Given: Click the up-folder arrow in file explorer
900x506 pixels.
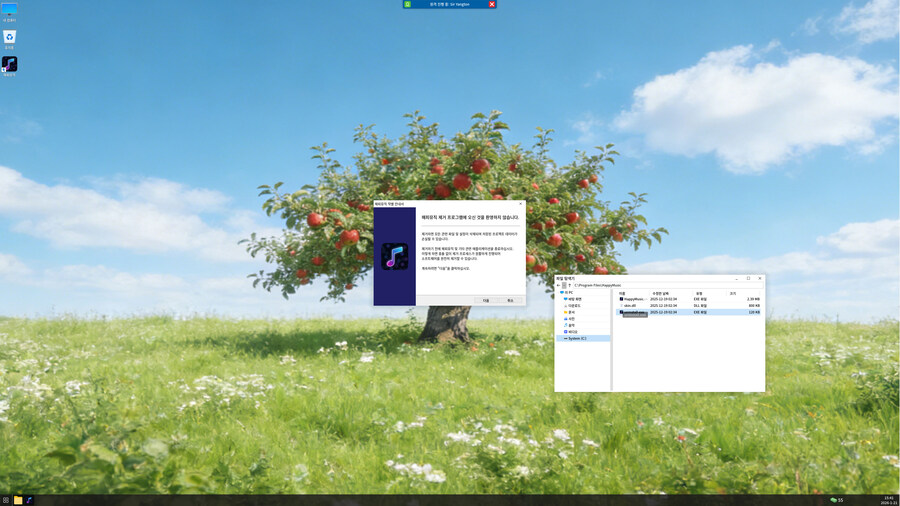Looking at the screenshot, I should point(569,285).
